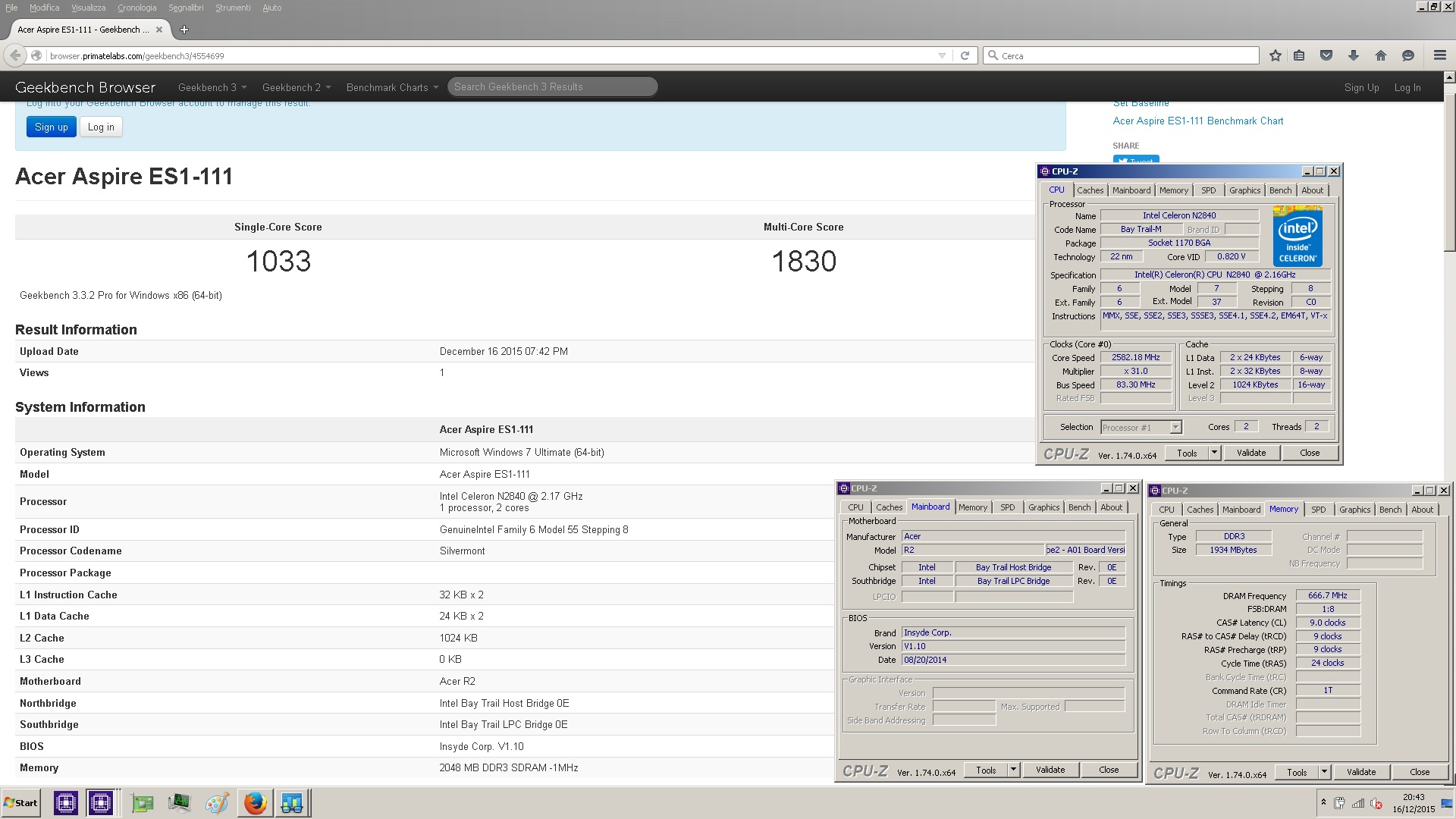The height and width of the screenshot is (819, 1456).
Task: Click Core Speed value 2582.18 MHz
Action: (1135, 357)
